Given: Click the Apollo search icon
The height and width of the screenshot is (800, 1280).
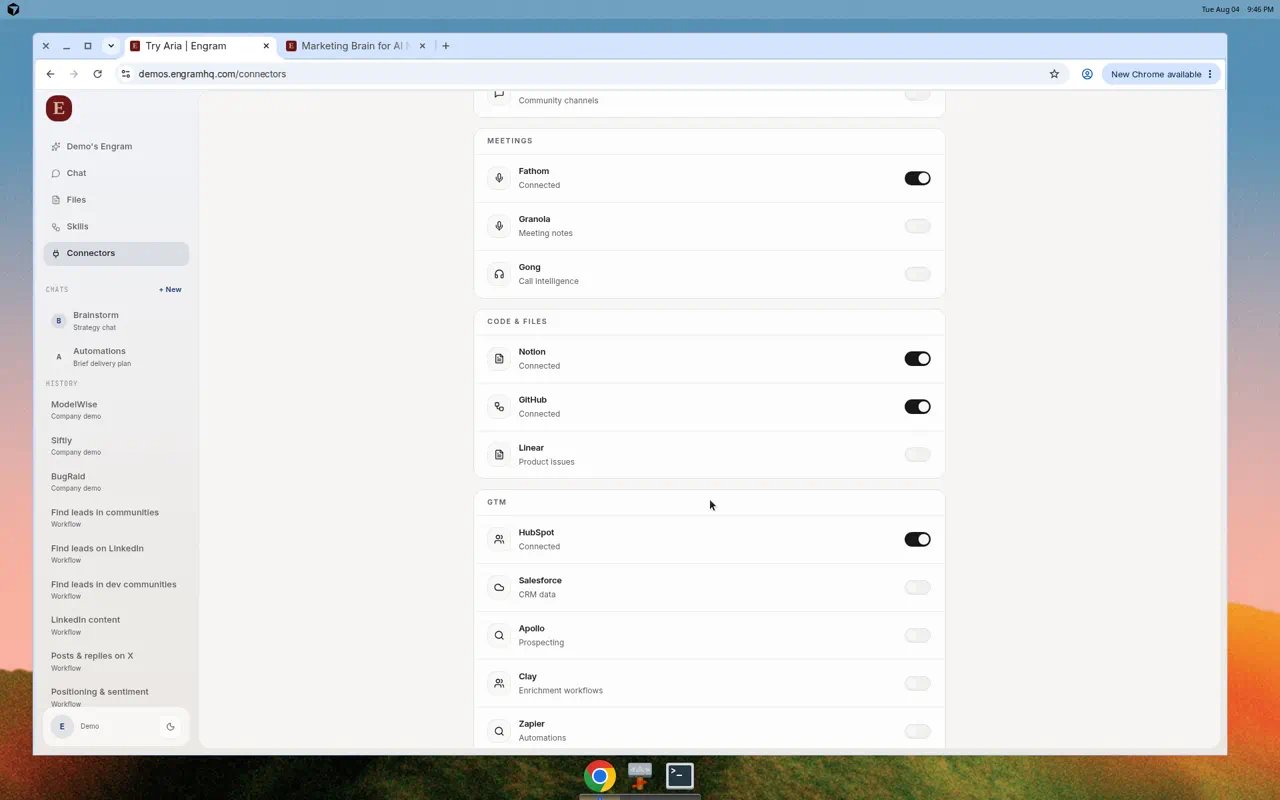Looking at the screenshot, I should point(499,635).
